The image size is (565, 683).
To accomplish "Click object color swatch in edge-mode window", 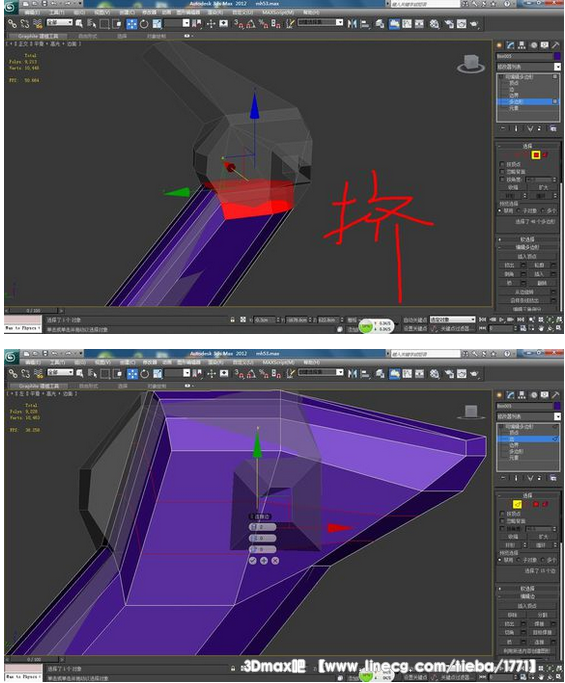I will coord(557,406).
